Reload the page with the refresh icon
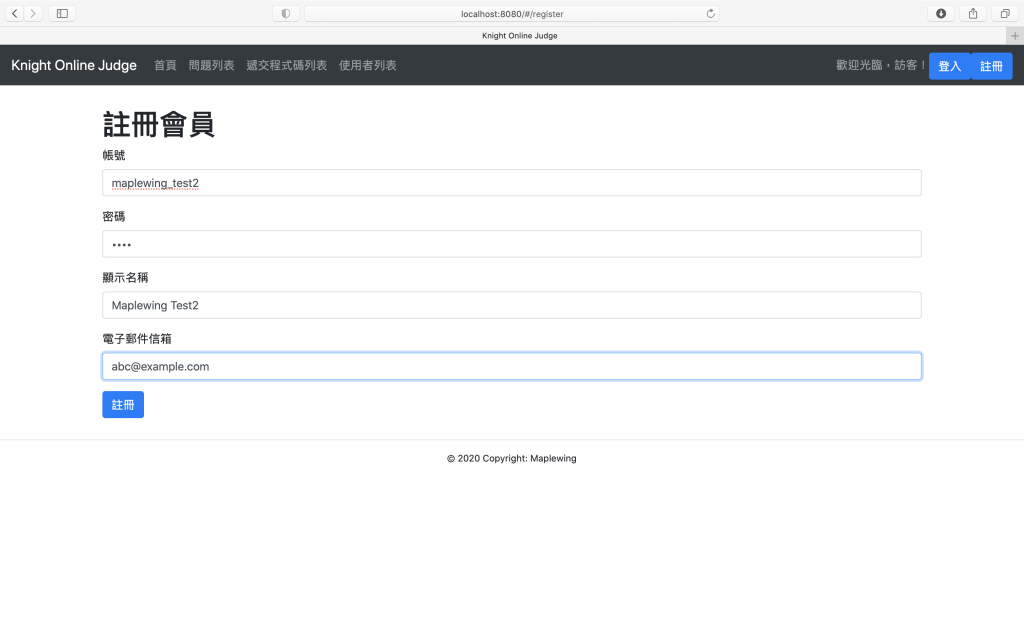 pyautogui.click(x=710, y=14)
